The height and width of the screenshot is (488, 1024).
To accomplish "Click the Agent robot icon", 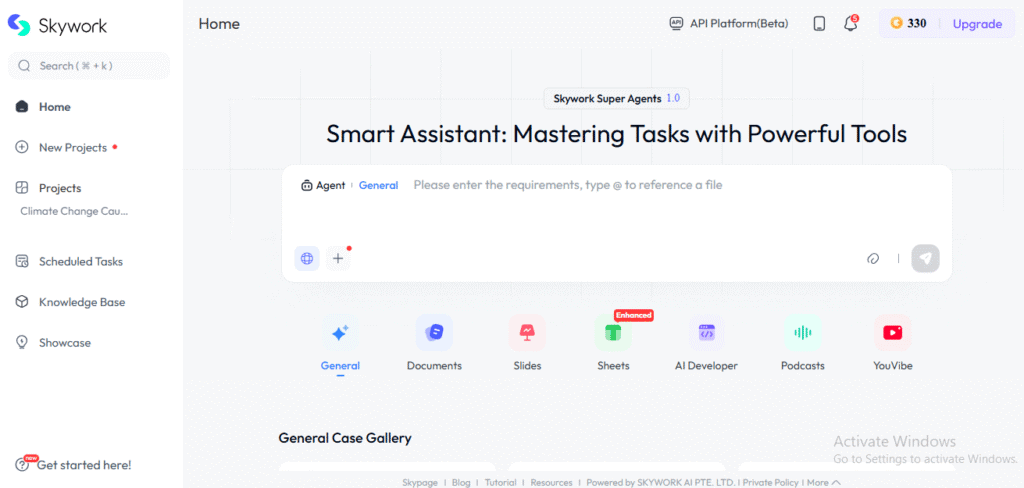I will [x=307, y=186].
